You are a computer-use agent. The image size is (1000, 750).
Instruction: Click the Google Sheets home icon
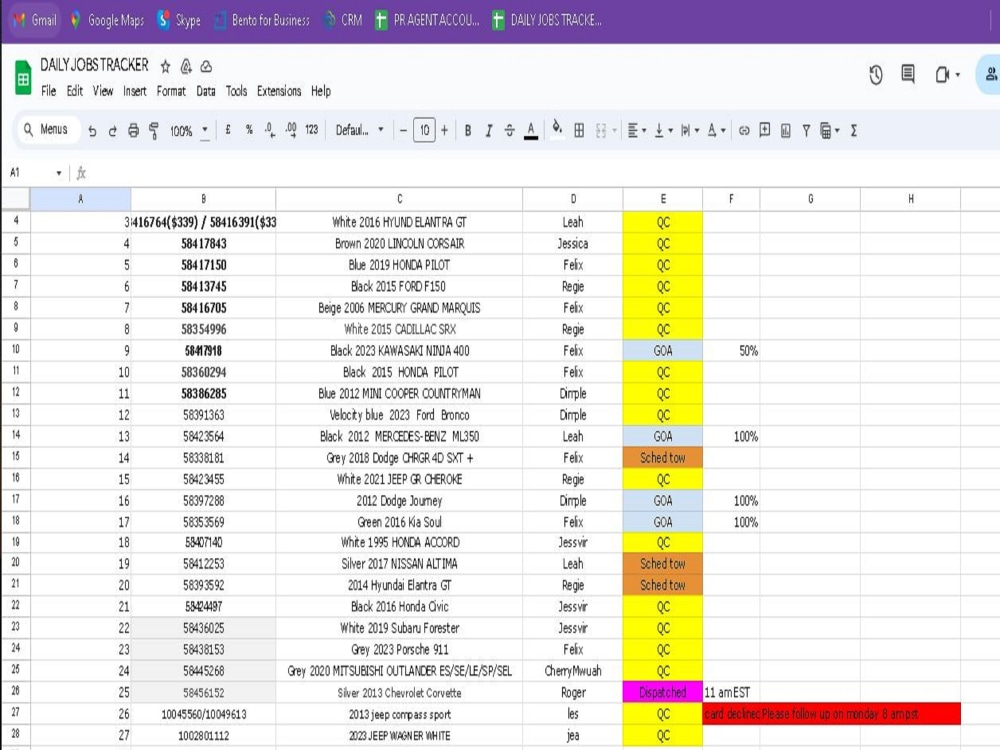23,78
